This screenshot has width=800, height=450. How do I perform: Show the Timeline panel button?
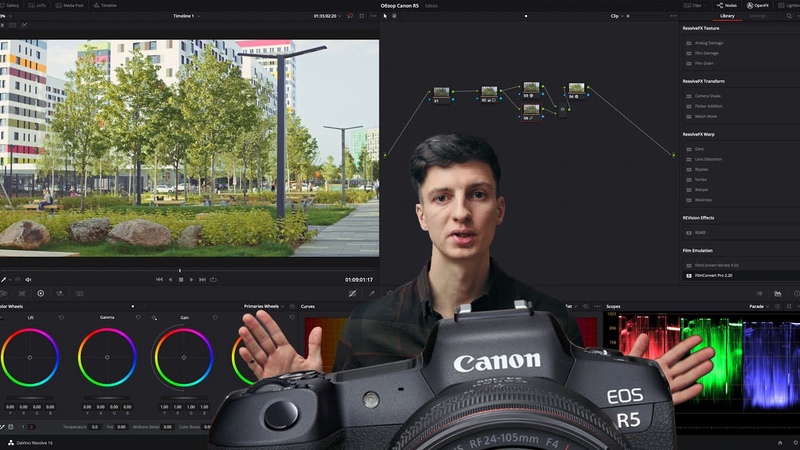click(105, 5)
